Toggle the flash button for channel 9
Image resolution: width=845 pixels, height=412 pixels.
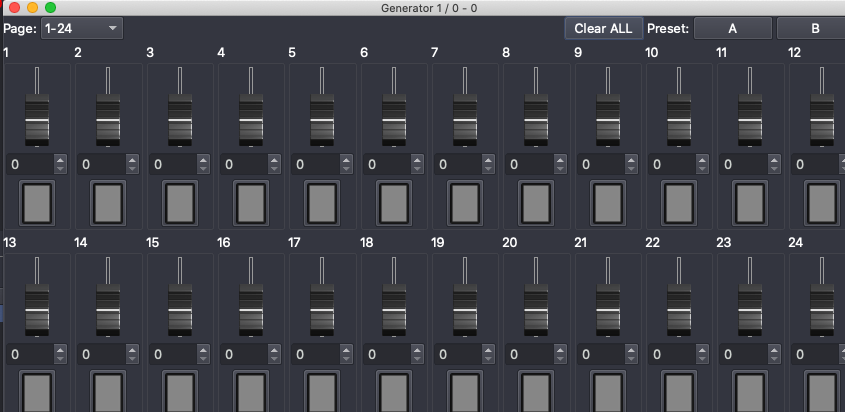click(x=608, y=203)
